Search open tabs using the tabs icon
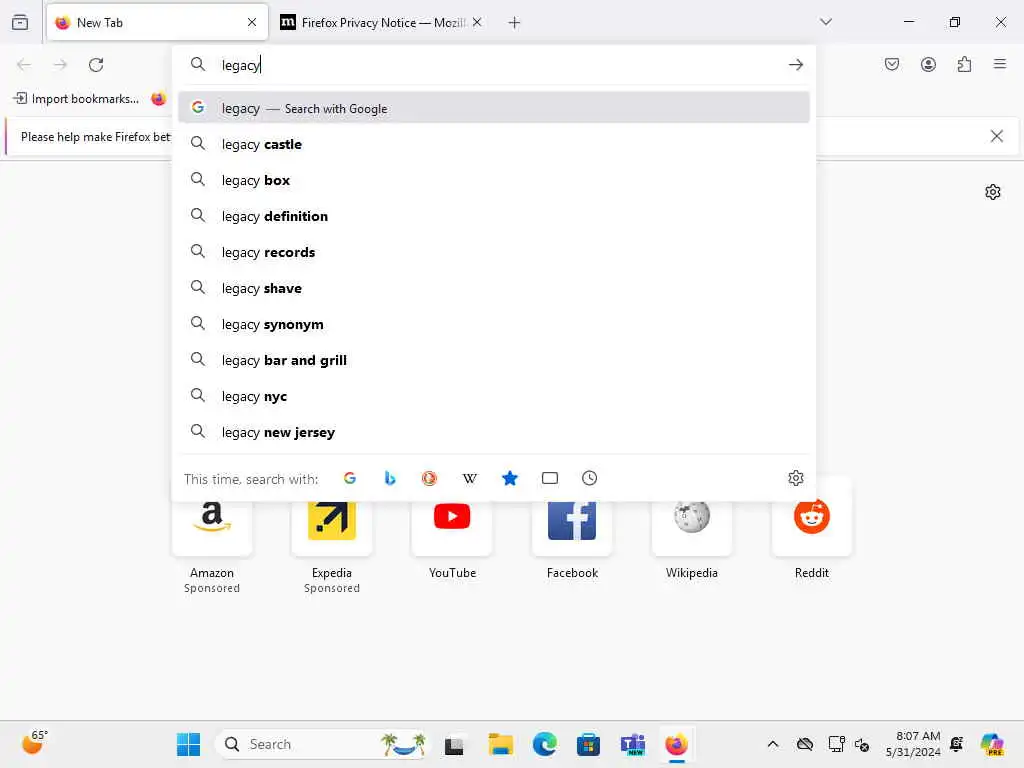Screen dimensions: 1024x768 coord(550,479)
